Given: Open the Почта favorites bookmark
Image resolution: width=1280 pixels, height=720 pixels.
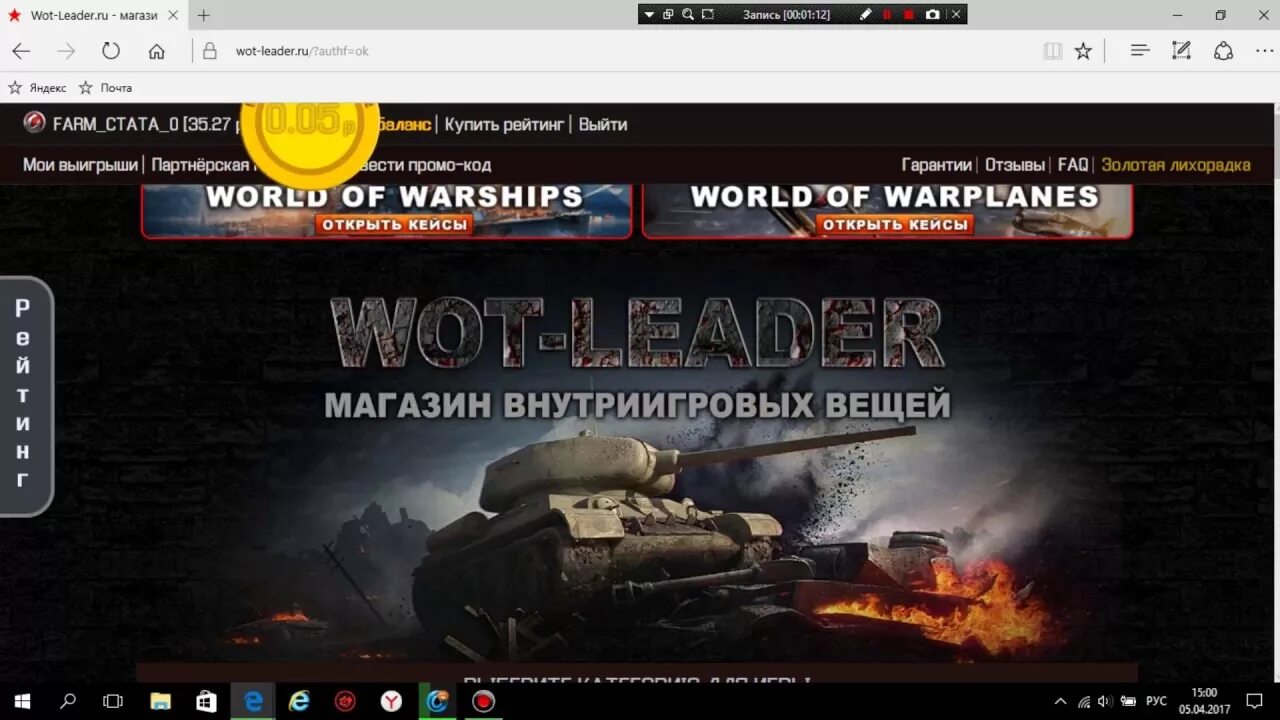Looking at the screenshot, I should pos(105,88).
